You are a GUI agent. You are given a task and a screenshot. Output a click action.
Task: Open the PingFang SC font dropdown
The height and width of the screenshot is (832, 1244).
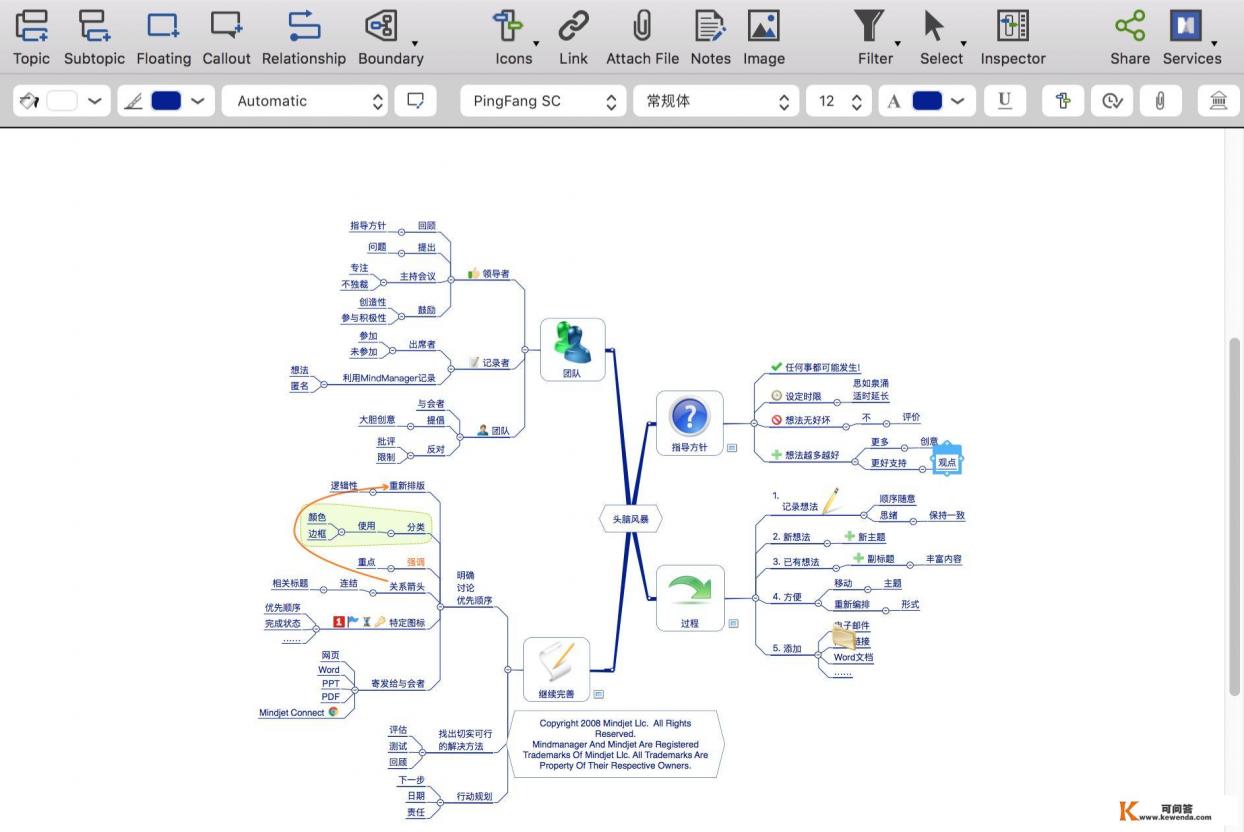543,101
